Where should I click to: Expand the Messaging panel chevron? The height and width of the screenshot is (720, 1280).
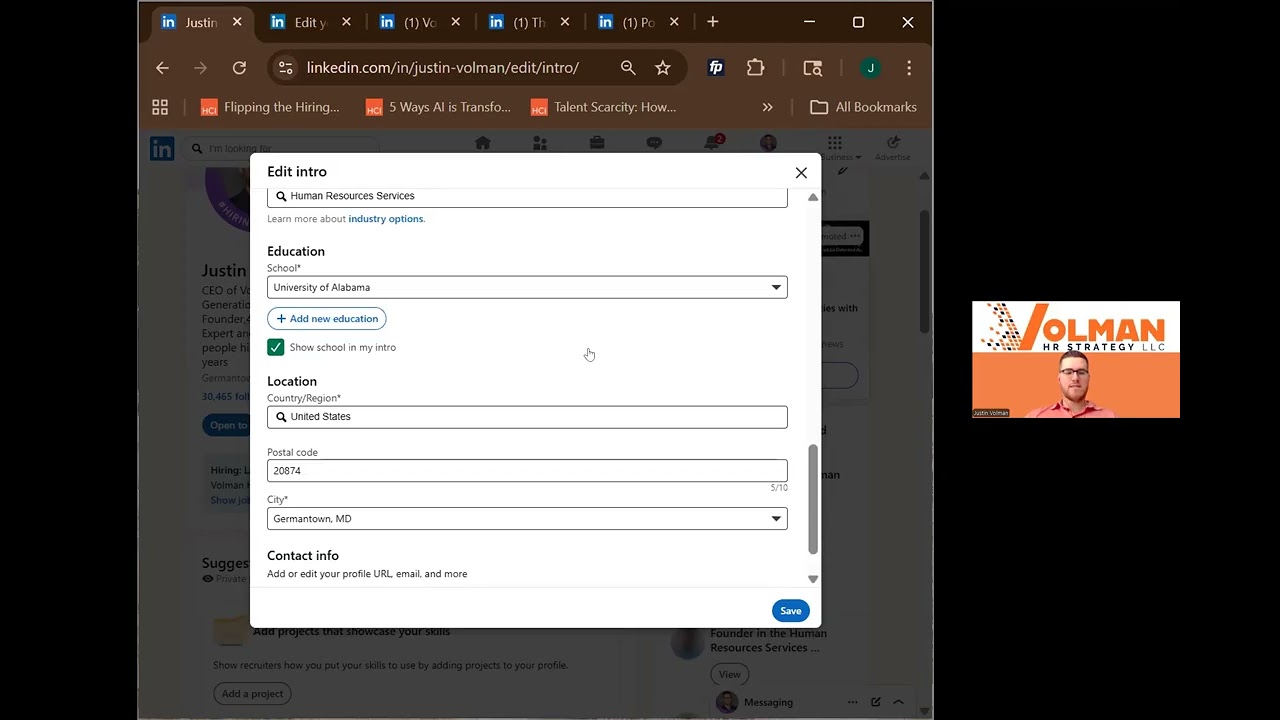click(x=898, y=702)
